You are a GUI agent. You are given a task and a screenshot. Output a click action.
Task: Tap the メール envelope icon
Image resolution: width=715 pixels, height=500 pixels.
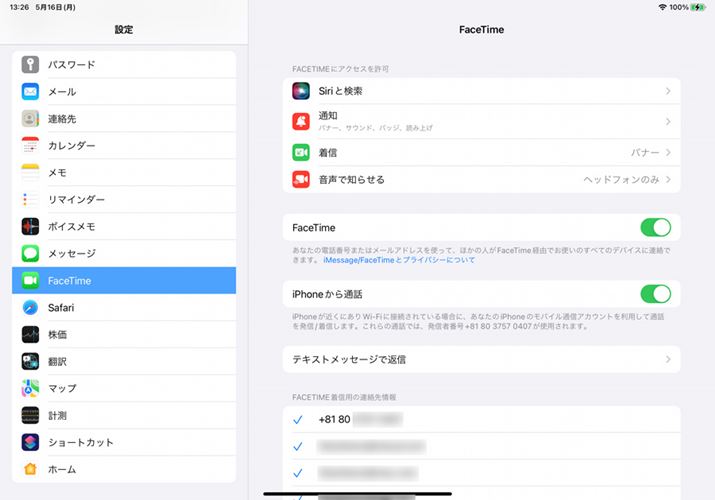[x=30, y=92]
